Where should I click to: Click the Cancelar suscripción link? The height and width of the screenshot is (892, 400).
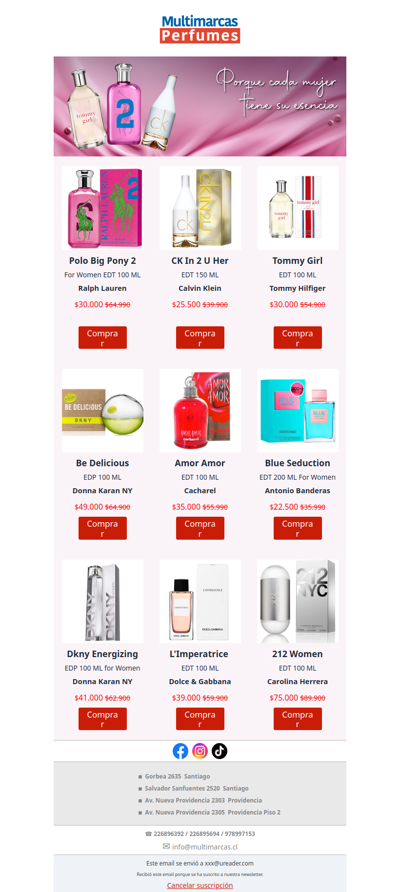pos(200,885)
